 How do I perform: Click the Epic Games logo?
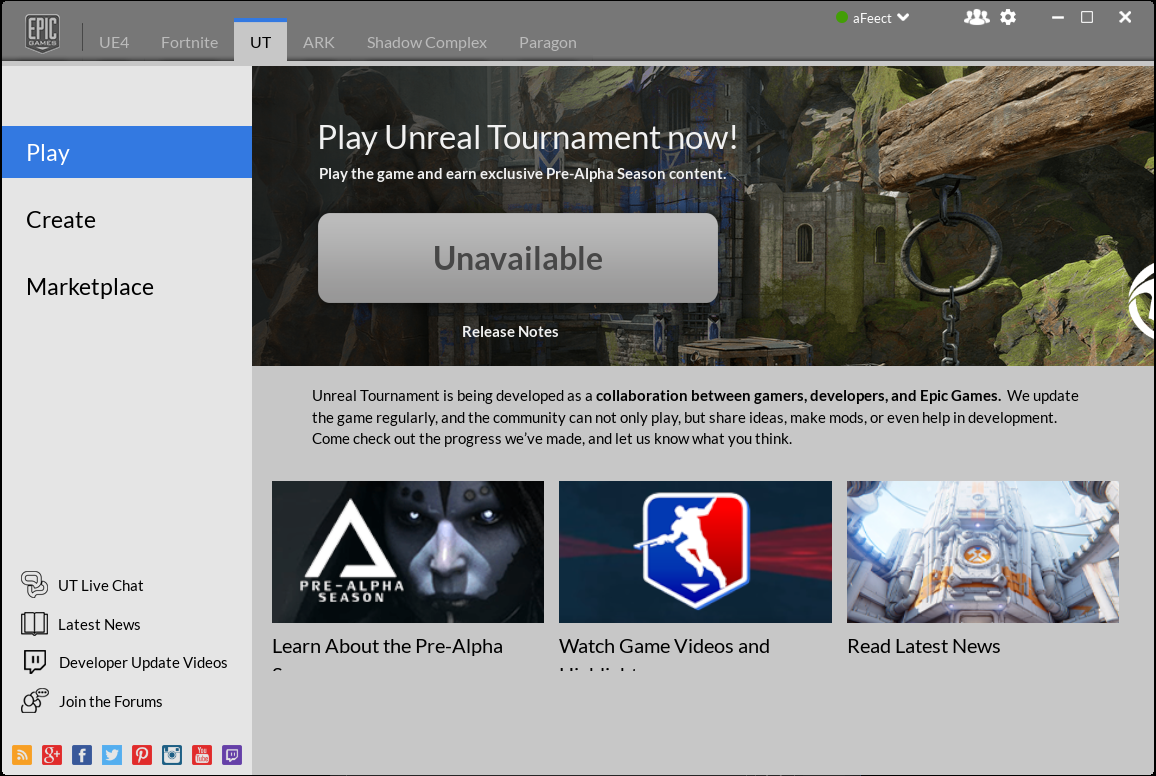[x=42, y=33]
